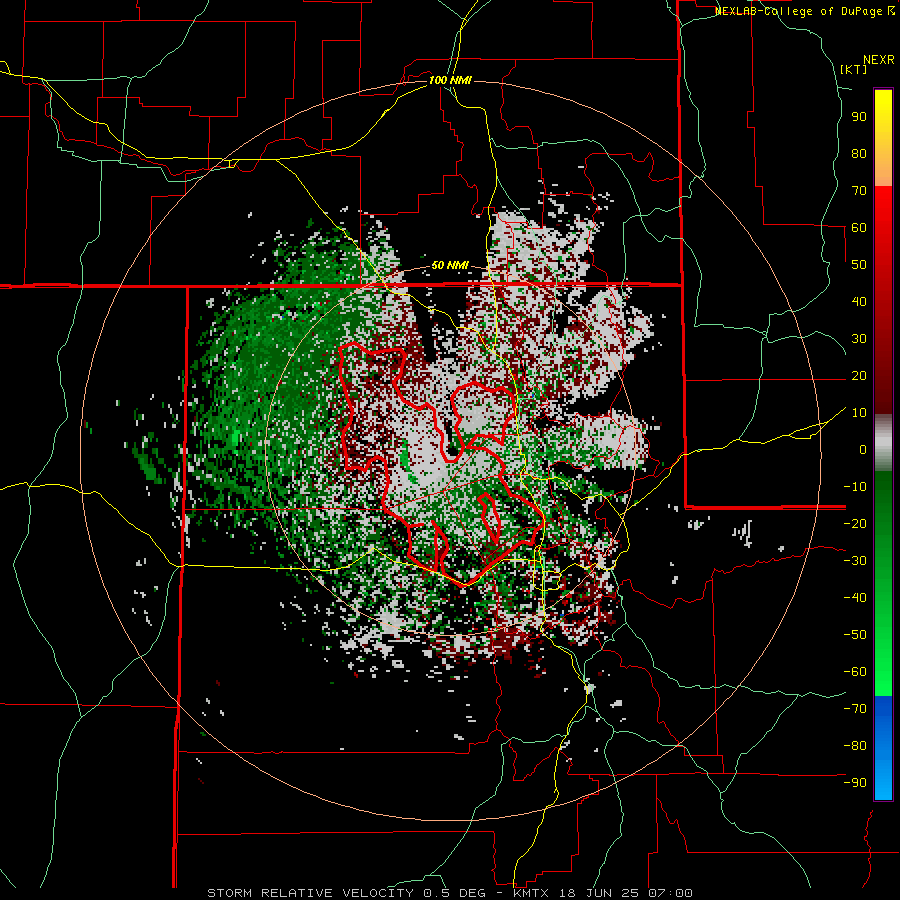The width and height of the screenshot is (900, 900).
Task: Click the 30 value on the velocity scale
Action: tap(859, 339)
